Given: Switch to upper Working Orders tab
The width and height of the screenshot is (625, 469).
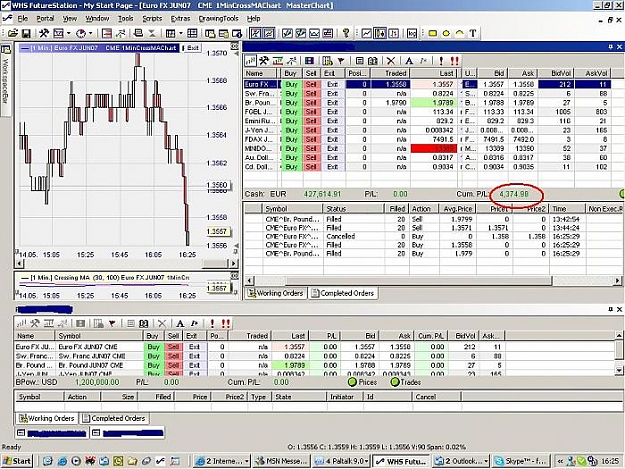Looking at the screenshot, I should 275,293.
